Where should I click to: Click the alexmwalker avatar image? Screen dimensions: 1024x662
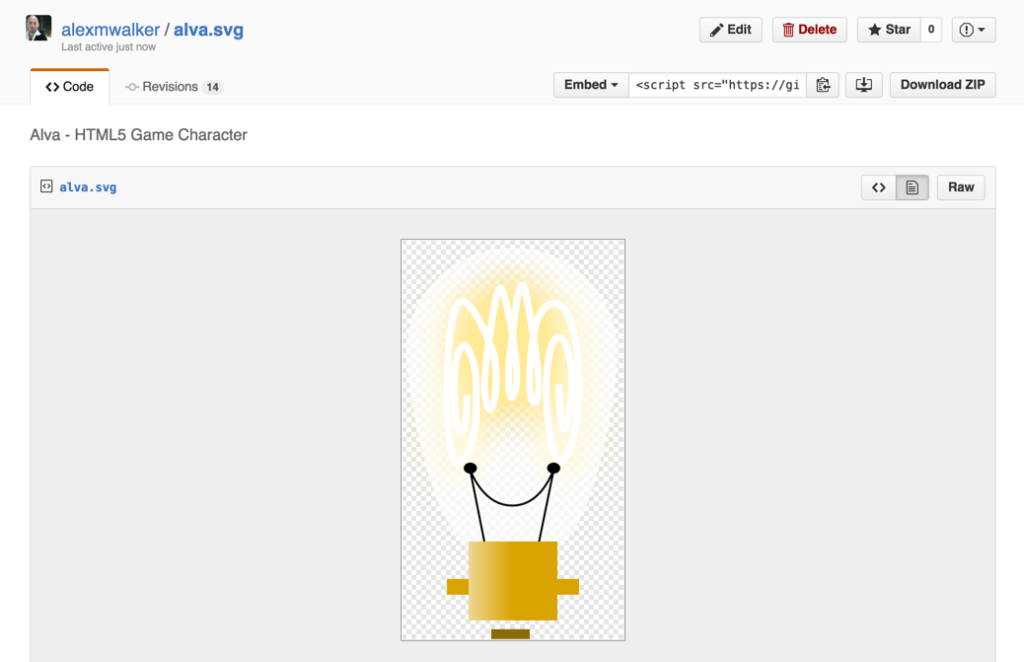tap(39, 29)
